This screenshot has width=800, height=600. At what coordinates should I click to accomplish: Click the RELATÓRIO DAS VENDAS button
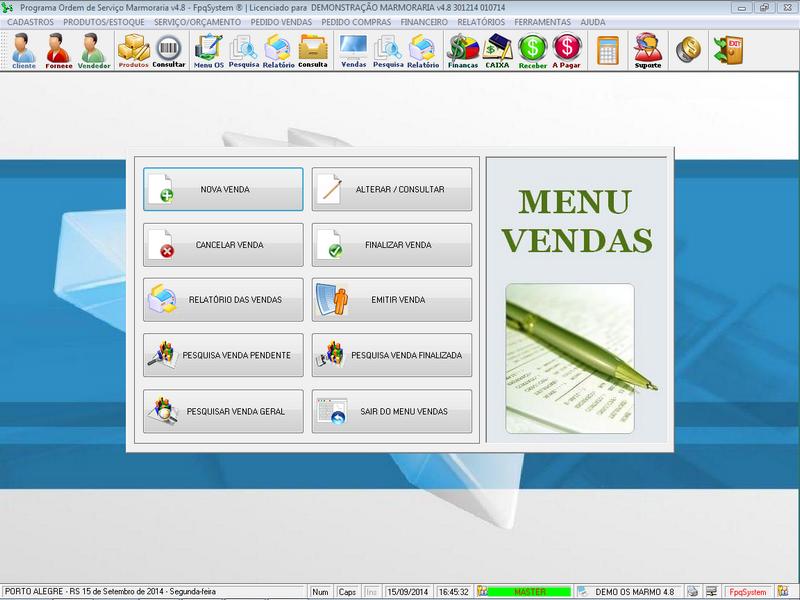click(x=223, y=300)
